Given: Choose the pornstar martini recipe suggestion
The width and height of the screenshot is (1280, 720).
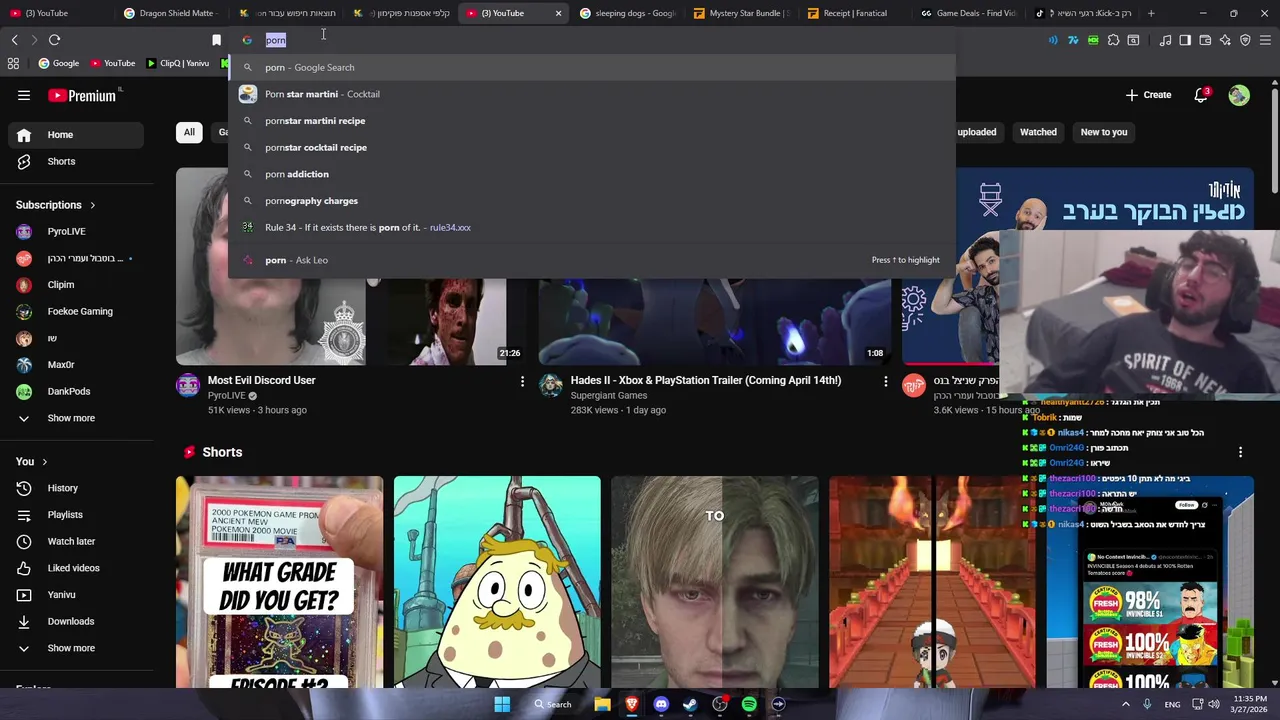Looking at the screenshot, I should tap(592, 121).
